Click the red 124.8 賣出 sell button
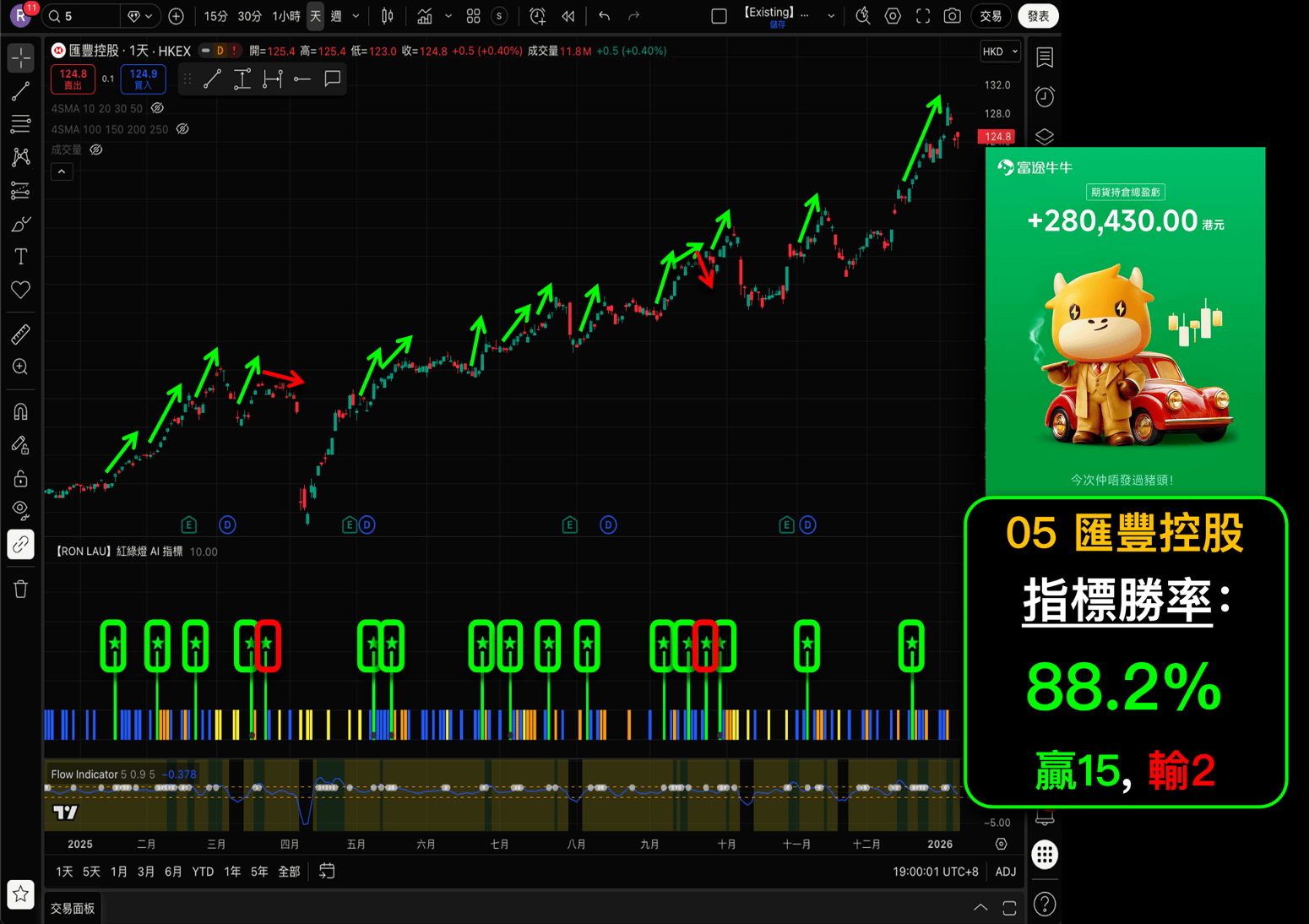1309x924 pixels. tap(73, 79)
